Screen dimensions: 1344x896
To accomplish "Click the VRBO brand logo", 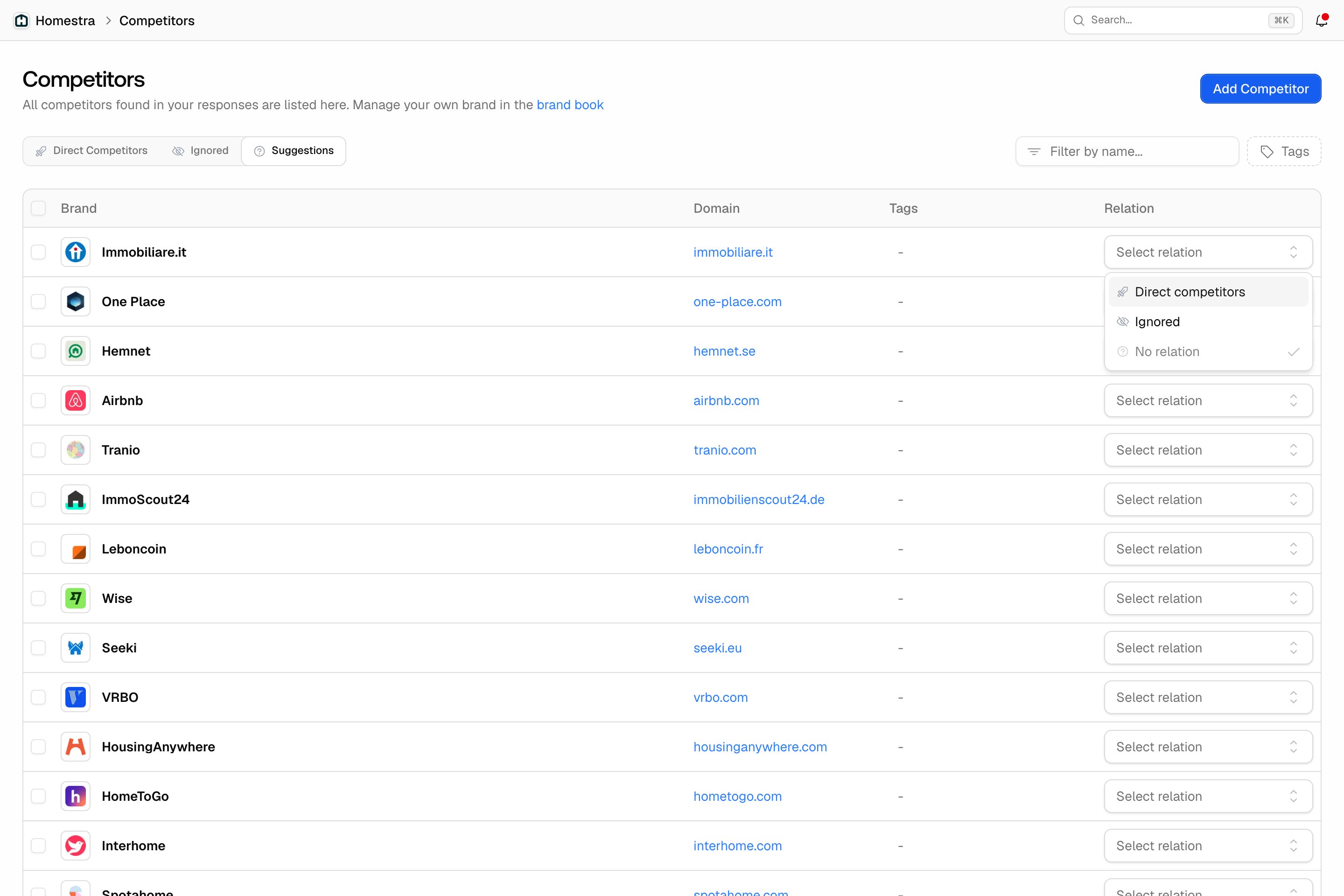I will click(76, 697).
